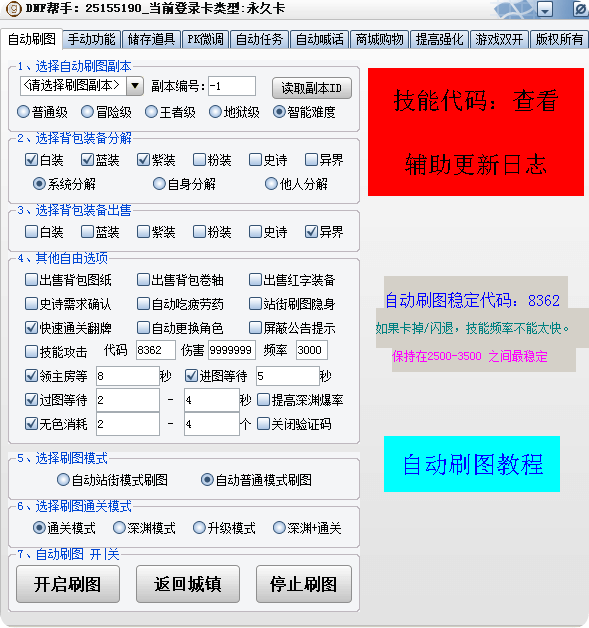Click the 伤害 field with 9999999
Viewport: 589px width, 628px height.
(x=231, y=350)
